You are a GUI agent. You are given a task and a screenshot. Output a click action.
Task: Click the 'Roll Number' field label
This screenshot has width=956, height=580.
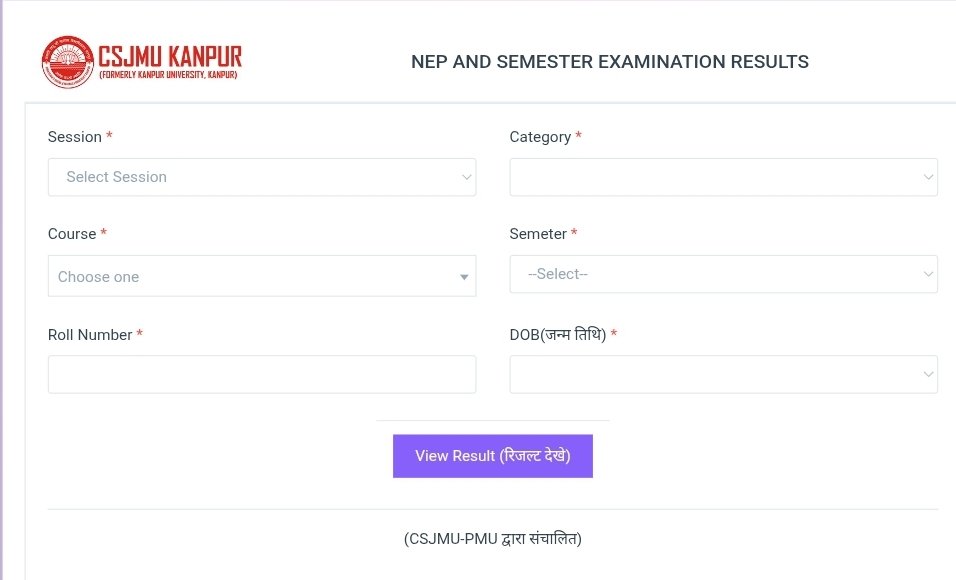[90, 335]
